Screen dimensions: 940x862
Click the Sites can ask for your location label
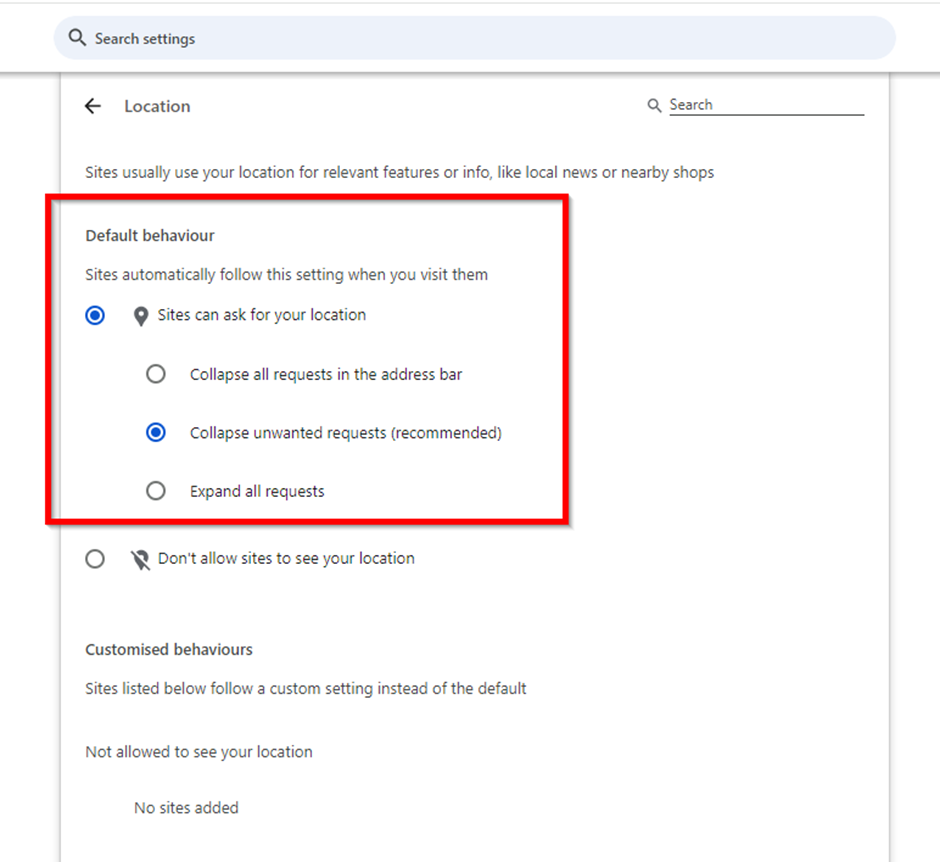click(x=261, y=315)
